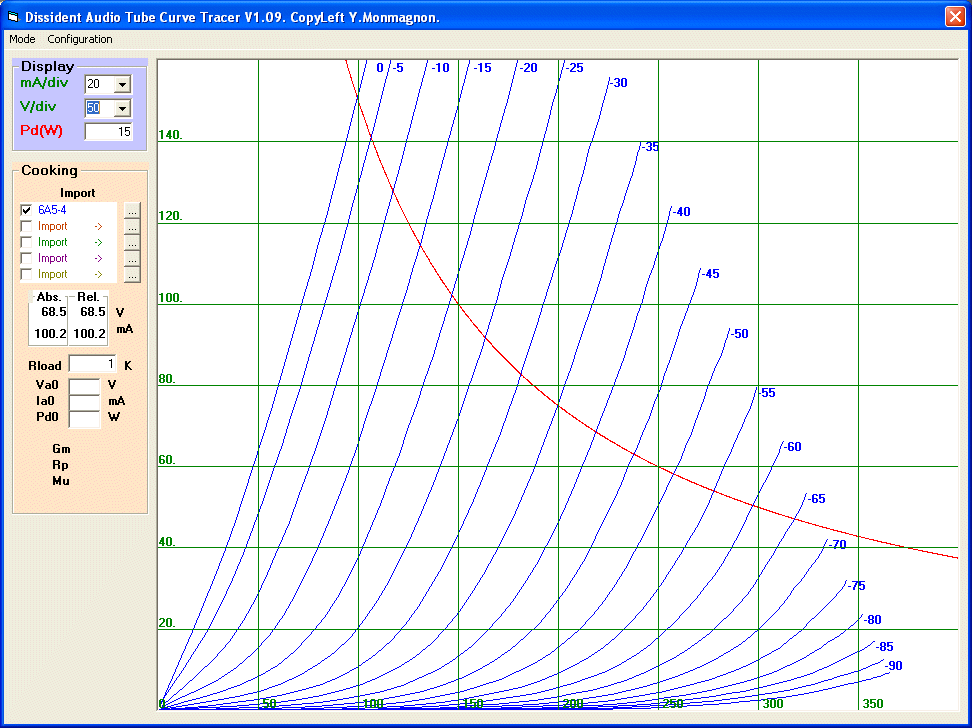Click the -80 curve label

coord(873,620)
